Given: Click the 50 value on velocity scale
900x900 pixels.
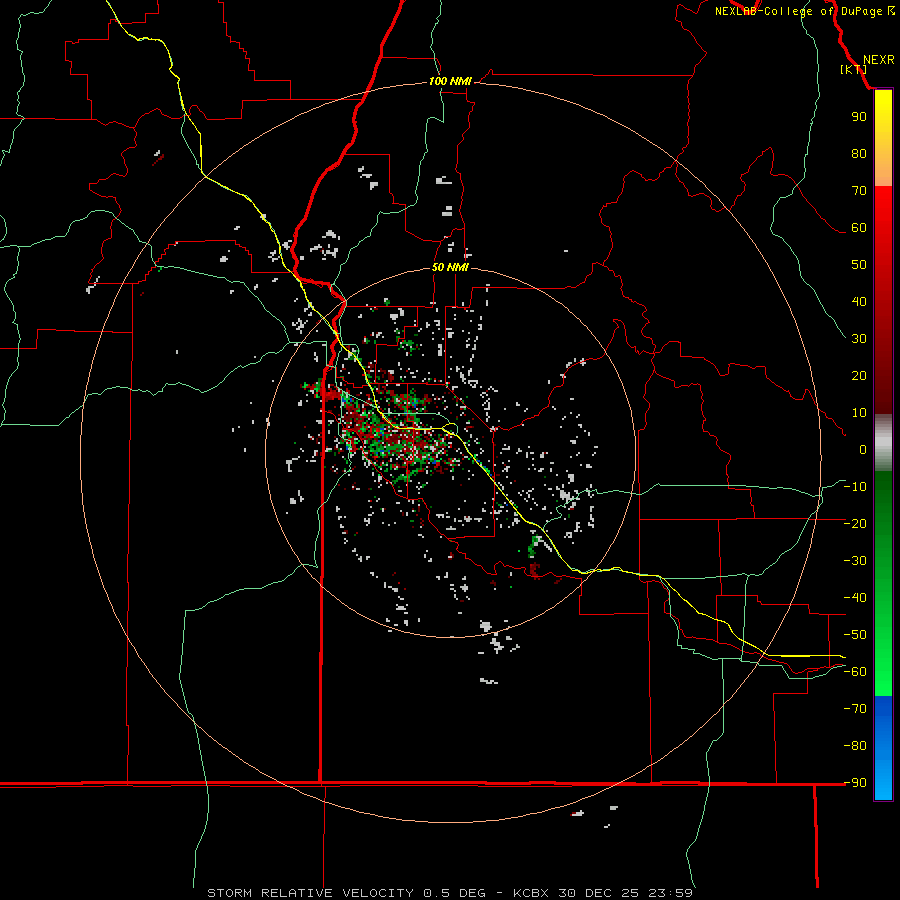Looking at the screenshot, I should (859, 265).
